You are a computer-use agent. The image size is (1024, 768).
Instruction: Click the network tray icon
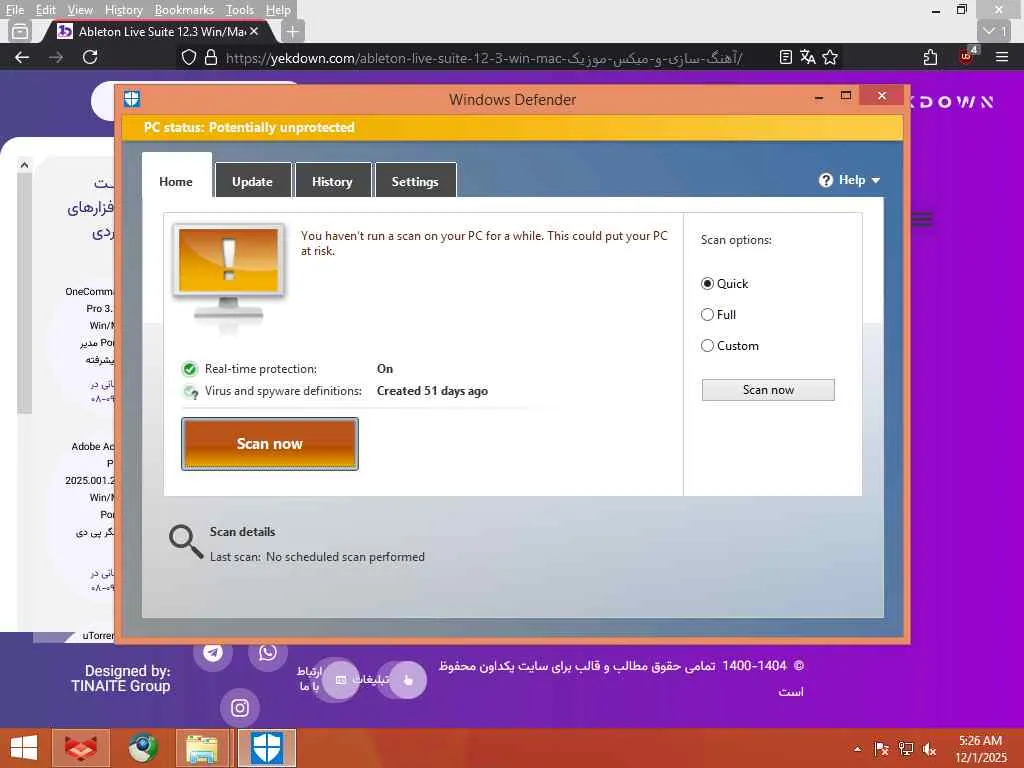coord(906,749)
